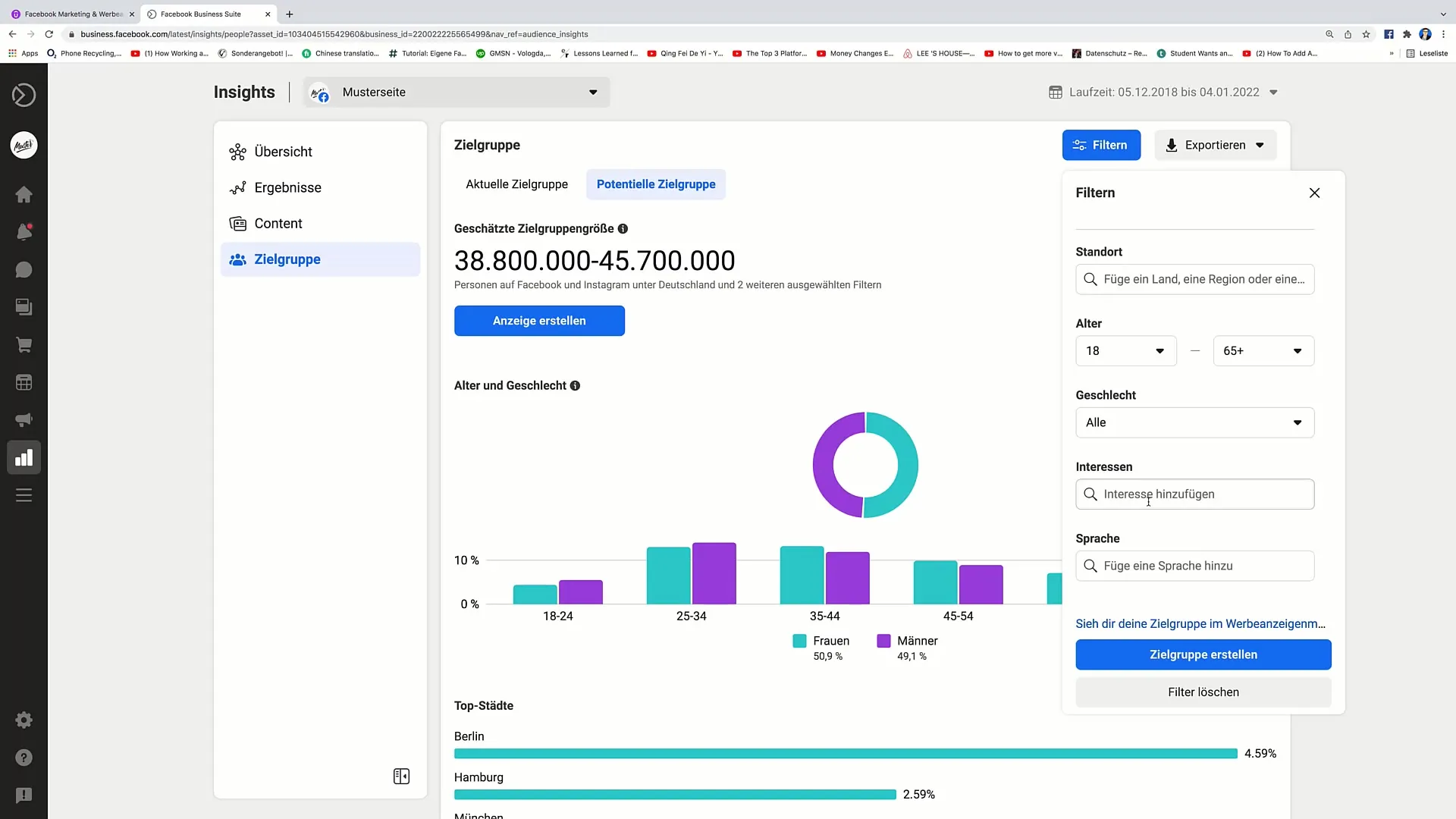Click the close button on Filtern panel

(x=1314, y=192)
